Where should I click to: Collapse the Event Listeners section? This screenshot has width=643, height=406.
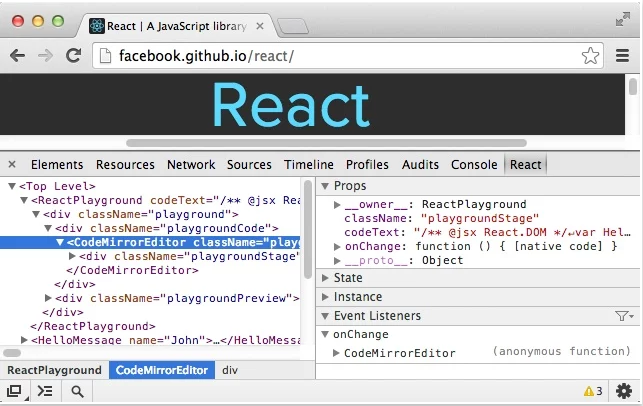325,316
